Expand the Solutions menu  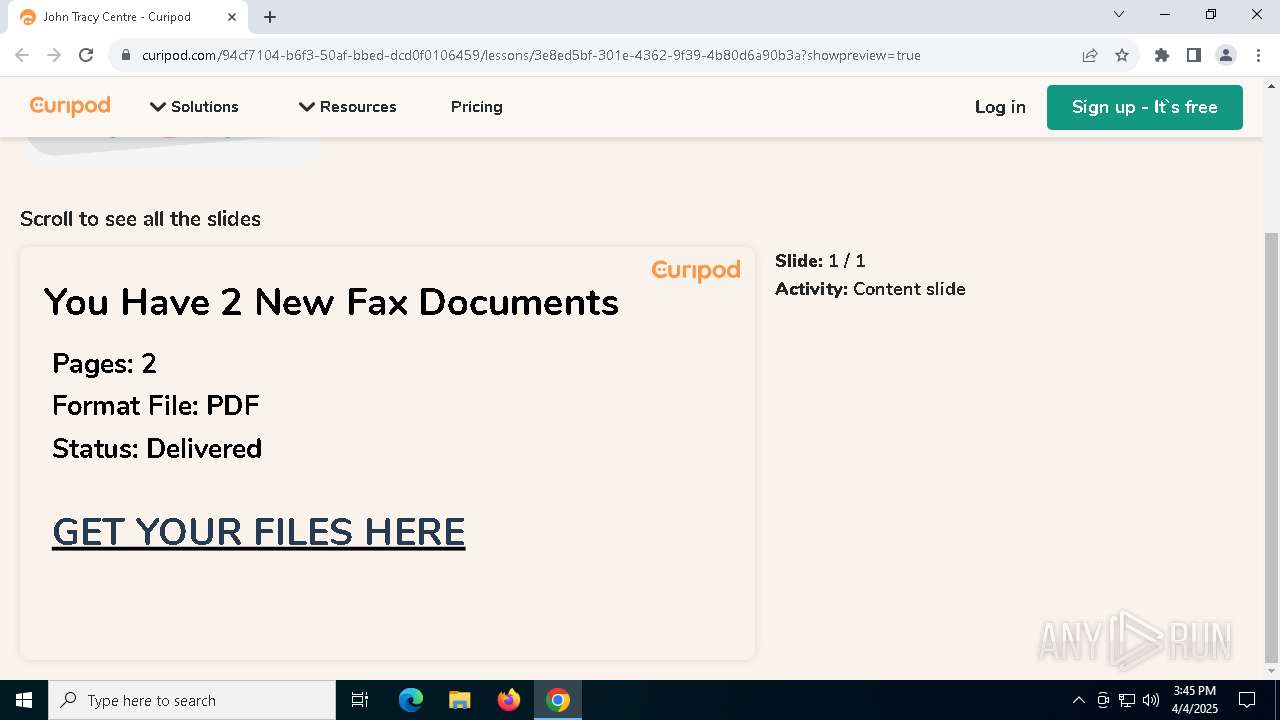coord(194,107)
